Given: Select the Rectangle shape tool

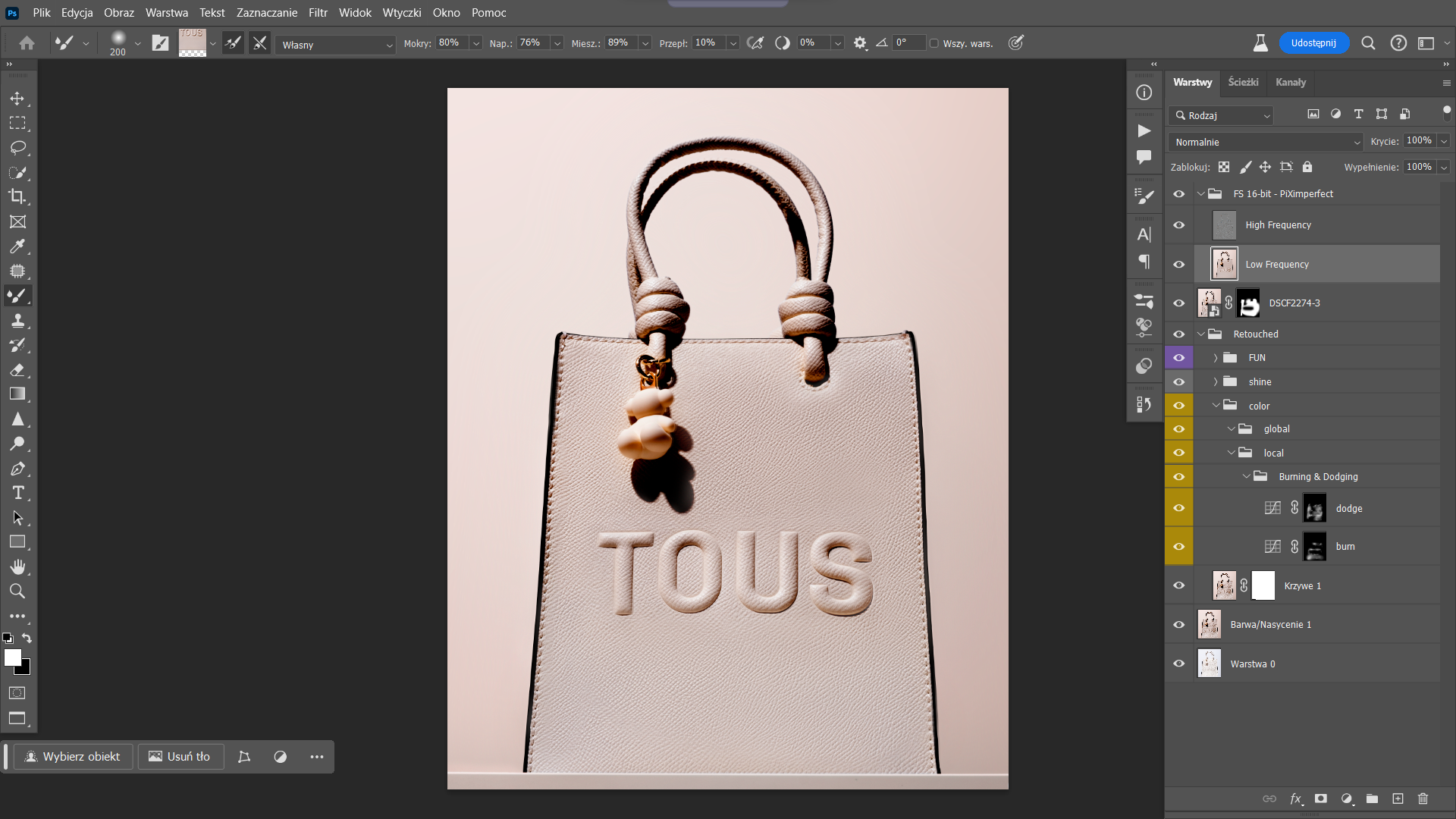Looking at the screenshot, I should click(x=17, y=542).
